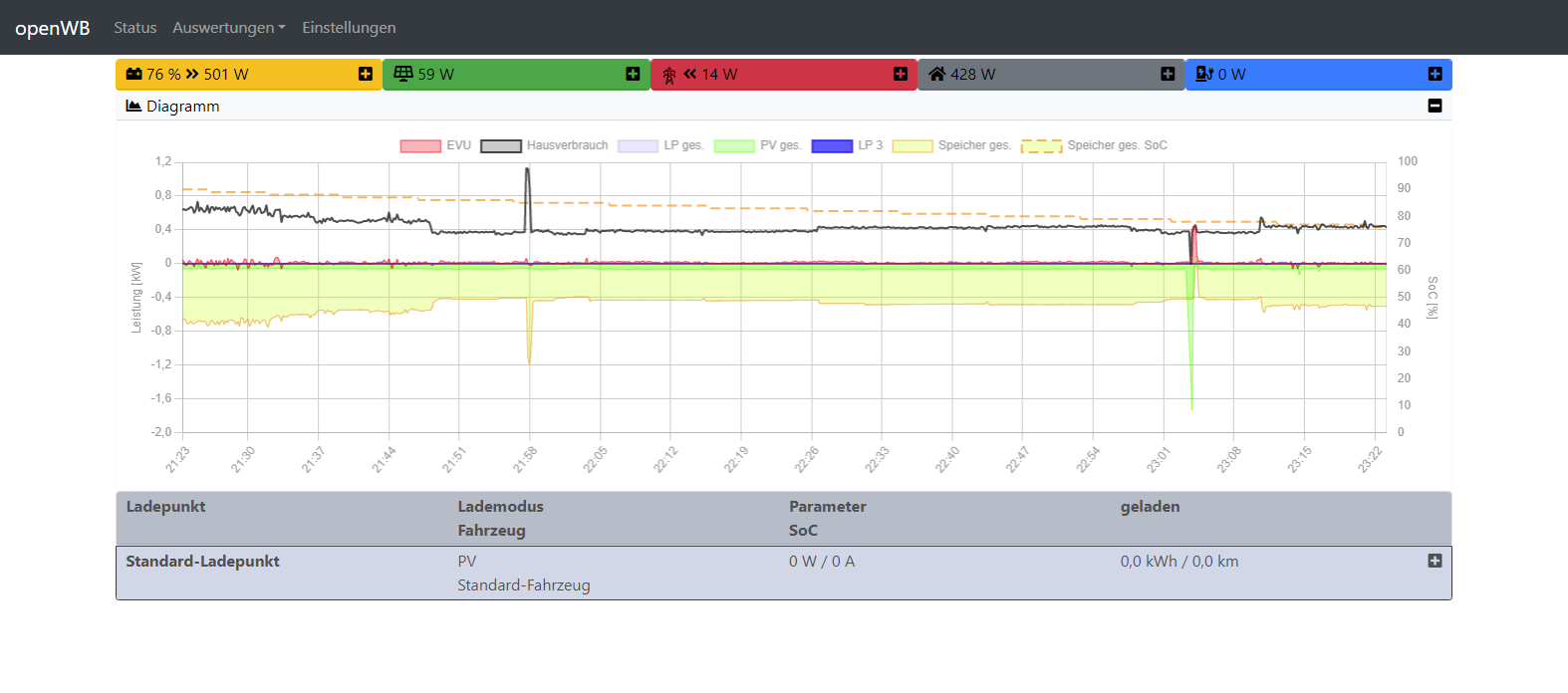Expand the yellow battery storage card
The image size is (1568, 693).
(366, 74)
